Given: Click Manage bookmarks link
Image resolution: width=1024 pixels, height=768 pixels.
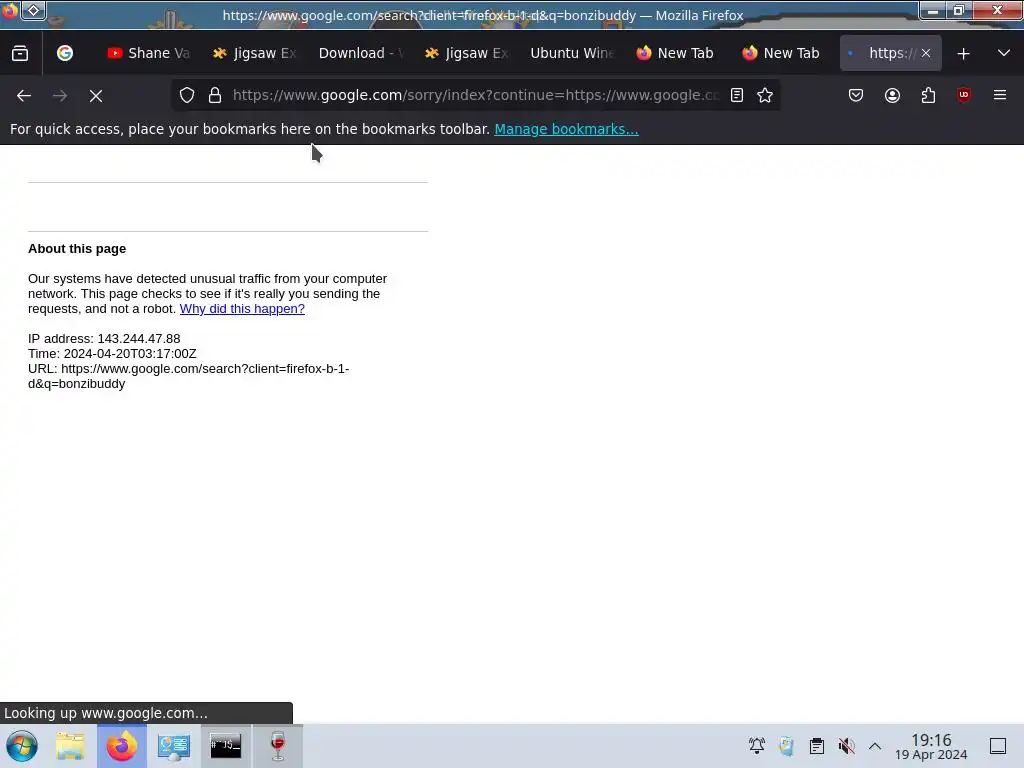Looking at the screenshot, I should point(566,129).
